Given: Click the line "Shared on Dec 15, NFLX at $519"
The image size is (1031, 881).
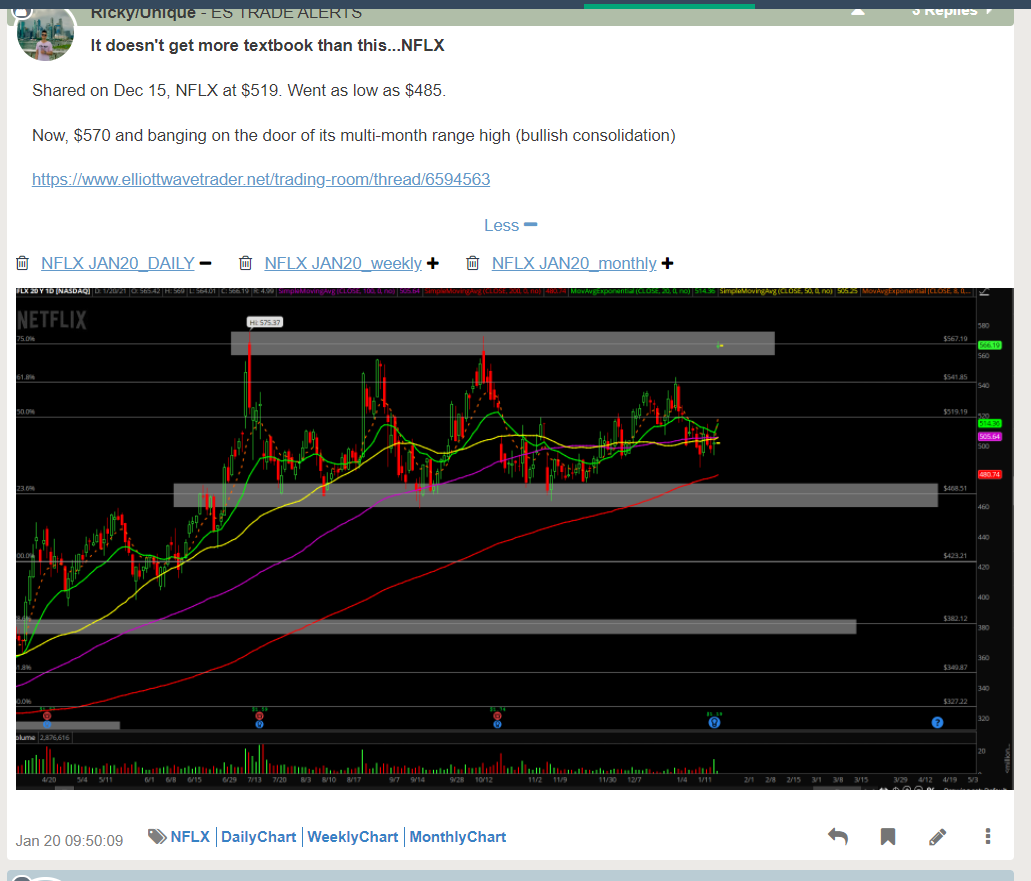Looking at the screenshot, I should click(x=239, y=90).
